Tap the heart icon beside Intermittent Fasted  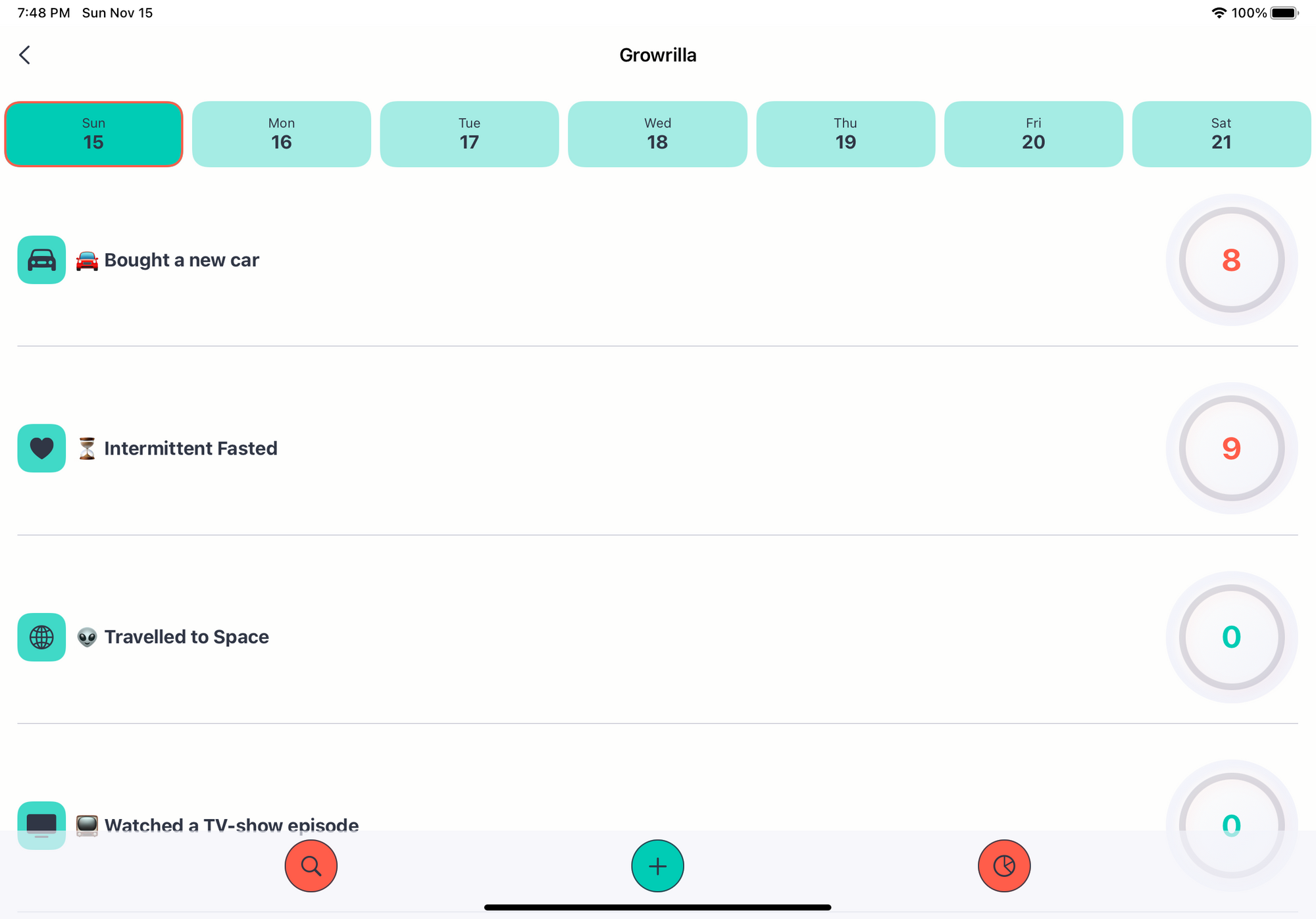41,448
